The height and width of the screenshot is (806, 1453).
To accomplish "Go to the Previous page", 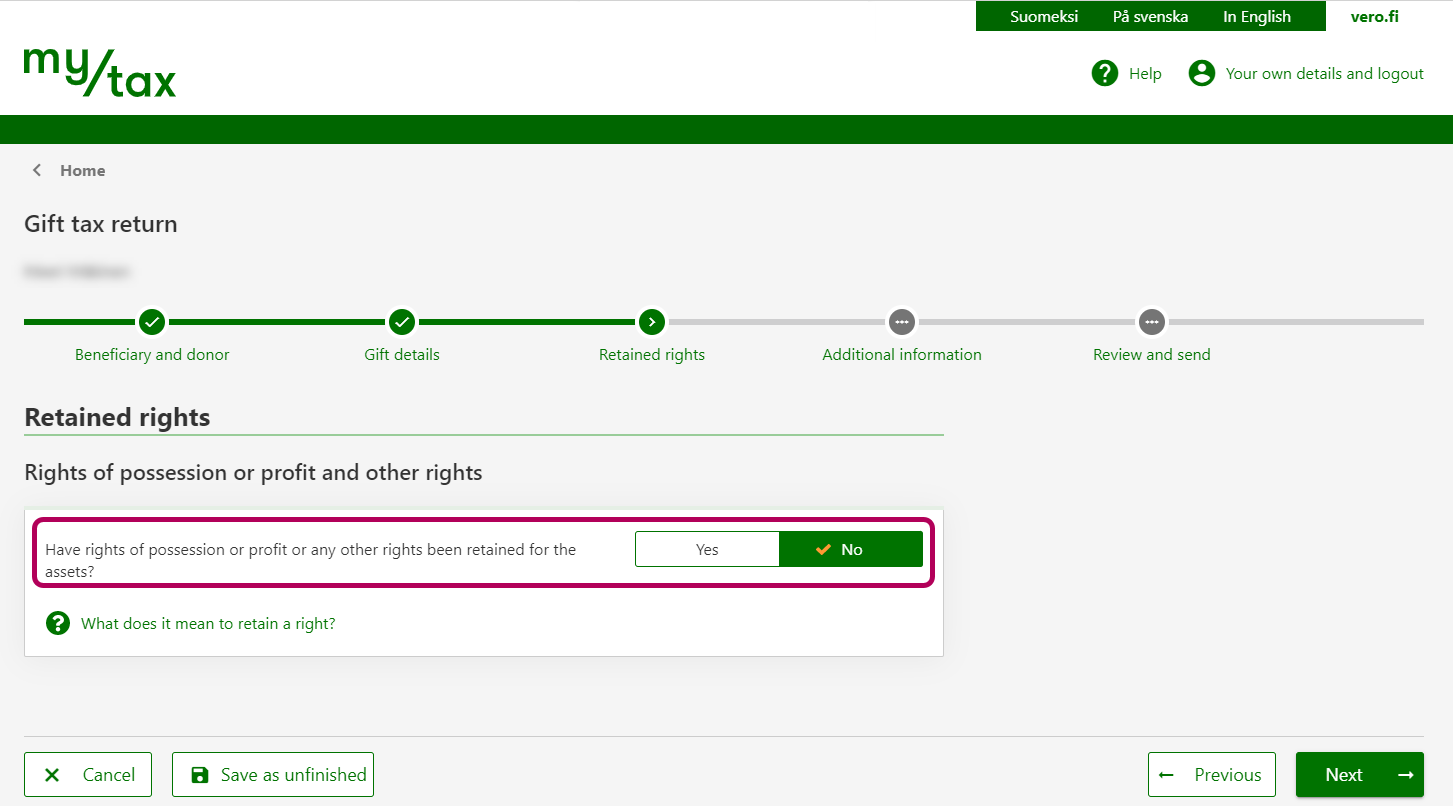I will pos(1212,775).
